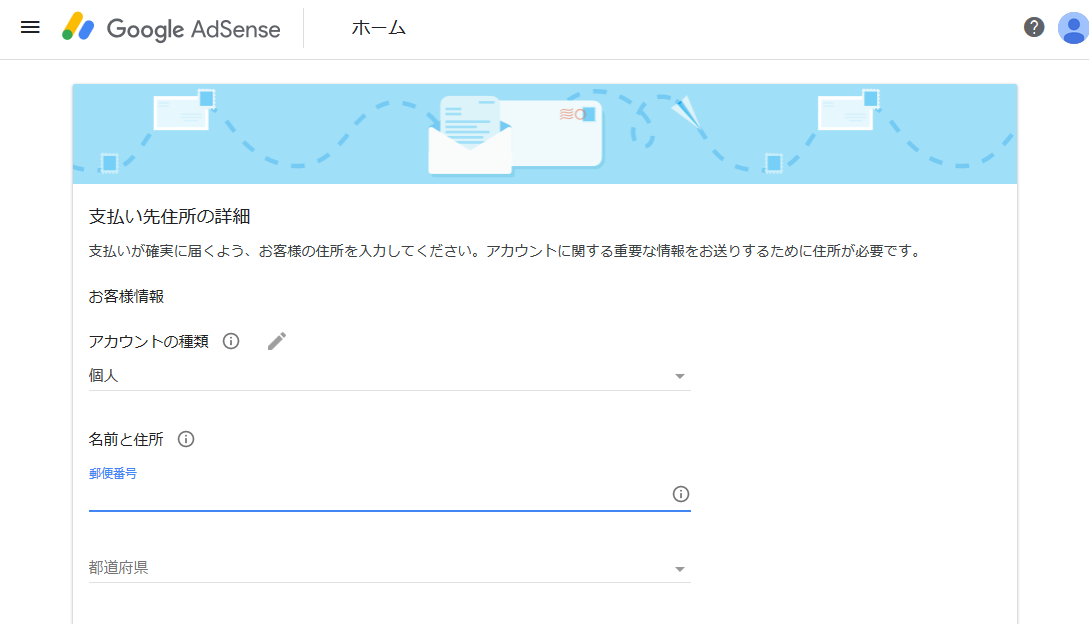
Task: Click the 名前と住所 label
Action: 126,439
